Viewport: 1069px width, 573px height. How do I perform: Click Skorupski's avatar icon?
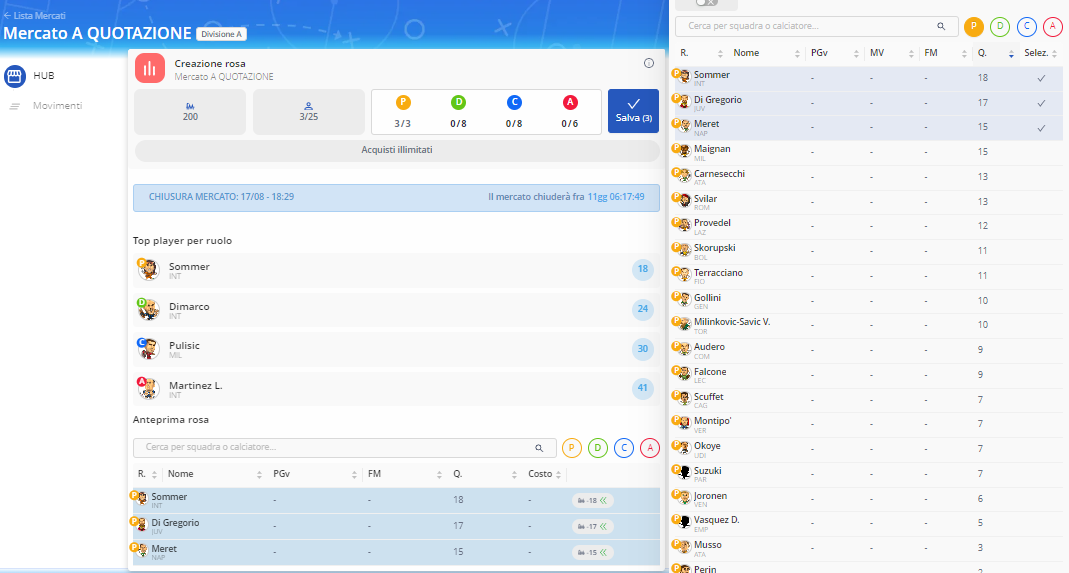[x=684, y=250]
